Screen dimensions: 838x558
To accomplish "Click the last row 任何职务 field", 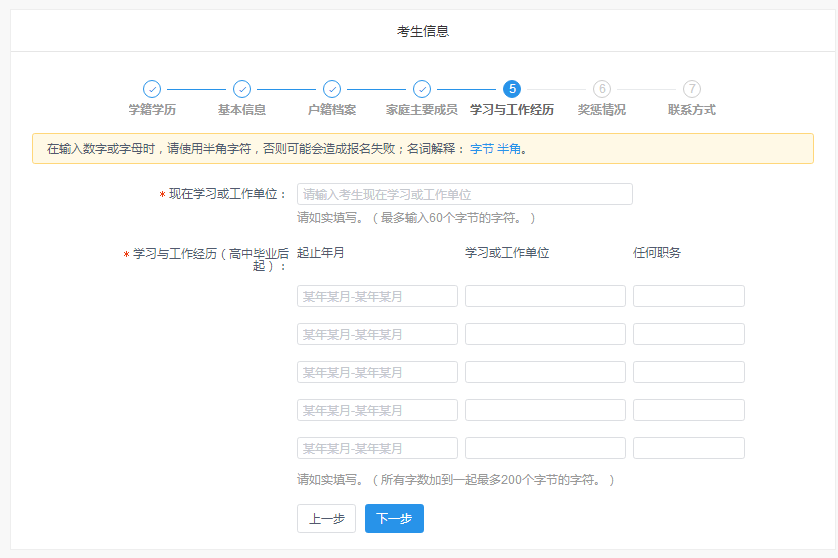I will (x=688, y=448).
